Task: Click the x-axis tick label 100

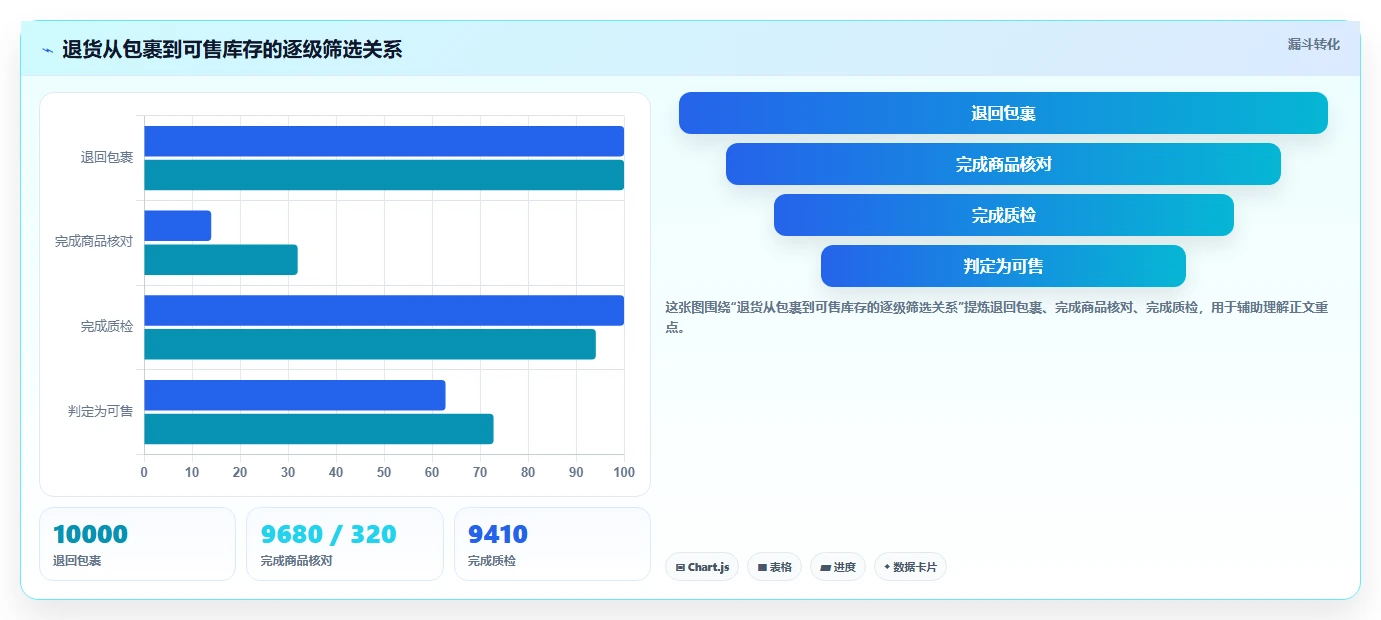Action: coord(624,472)
